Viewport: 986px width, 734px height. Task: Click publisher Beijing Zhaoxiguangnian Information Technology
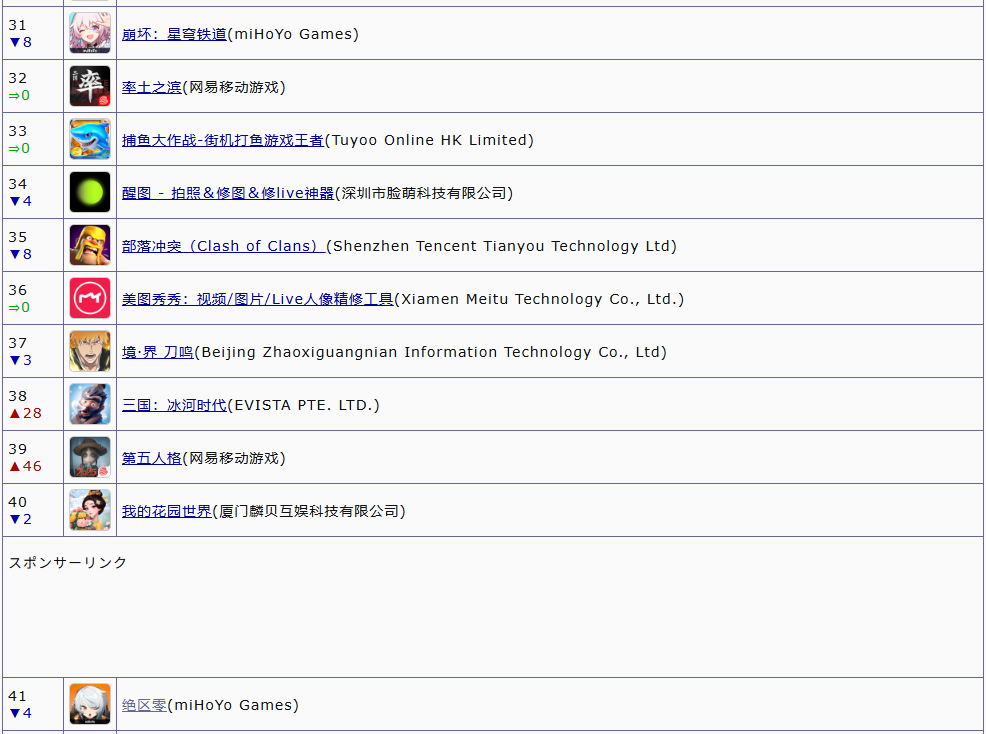[x=431, y=352]
